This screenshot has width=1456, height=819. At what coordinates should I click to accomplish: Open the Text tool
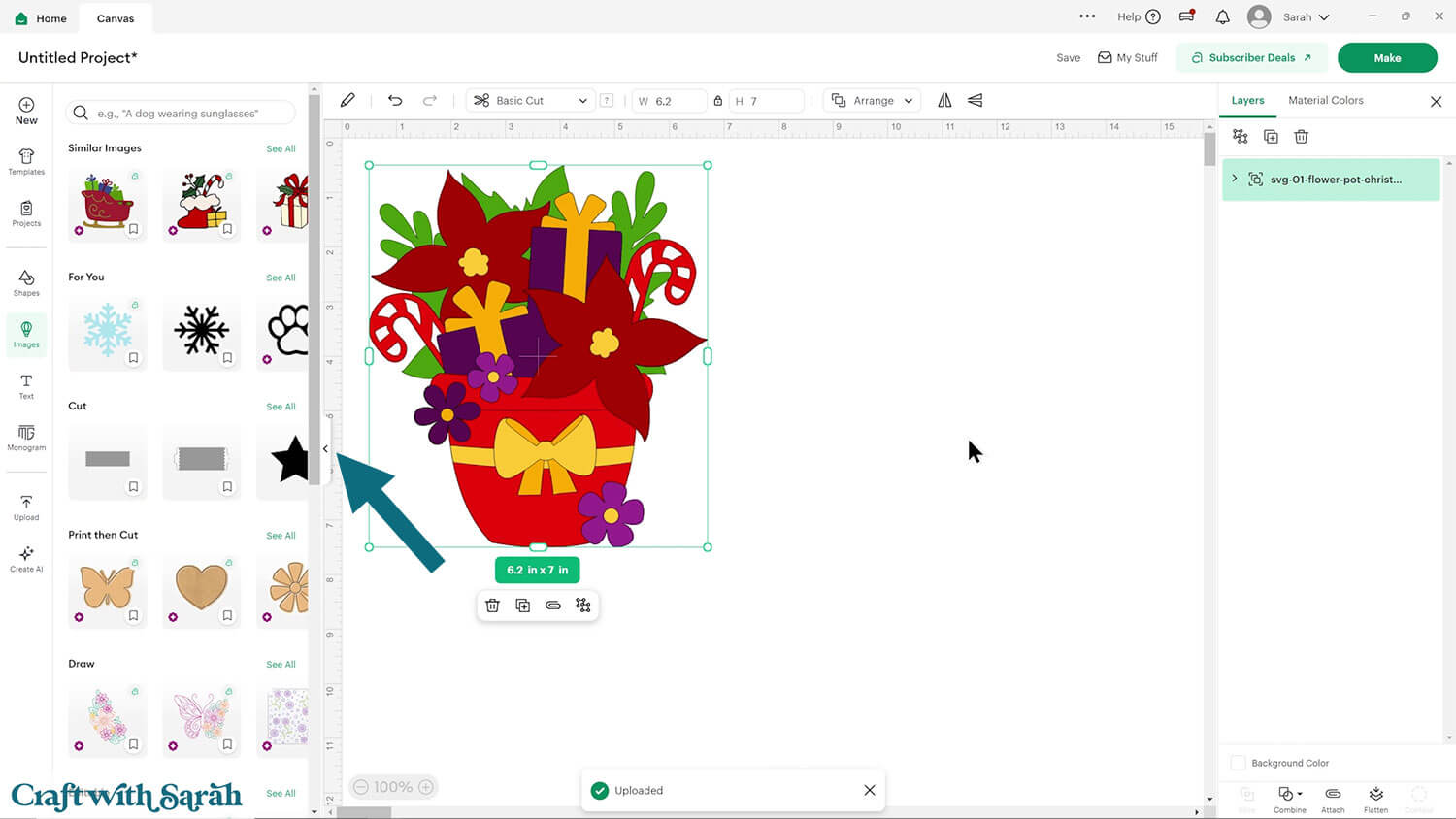[26, 386]
